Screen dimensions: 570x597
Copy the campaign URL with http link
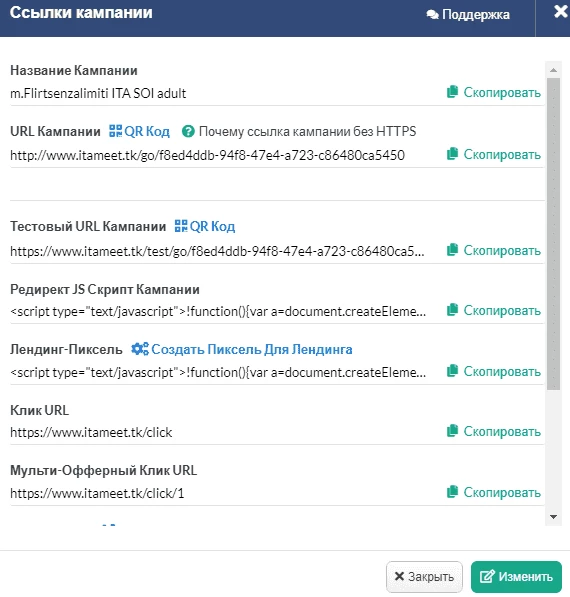(494, 154)
